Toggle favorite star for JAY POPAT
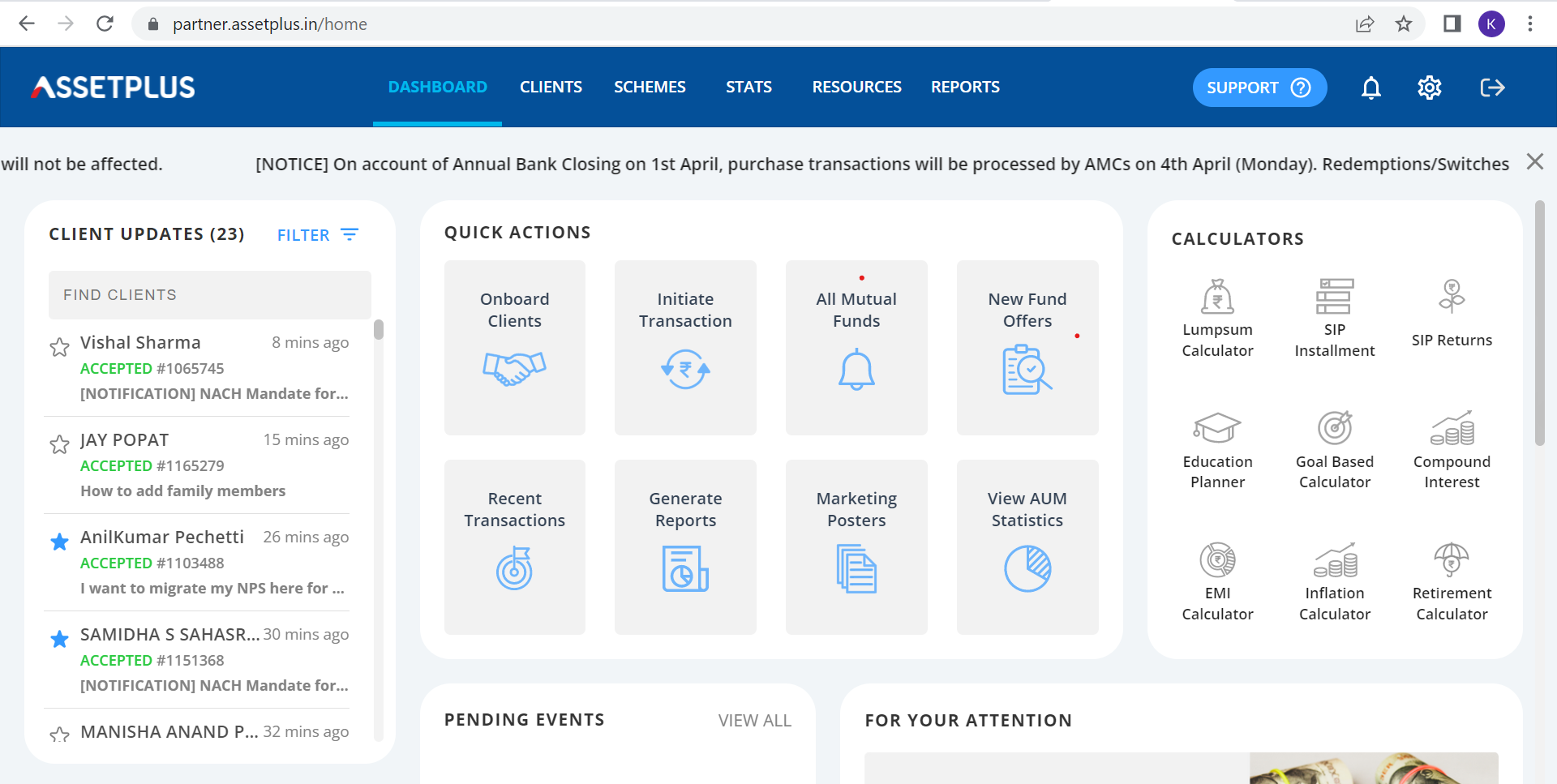Screen dimensions: 1557x784 click(x=59, y=444)
